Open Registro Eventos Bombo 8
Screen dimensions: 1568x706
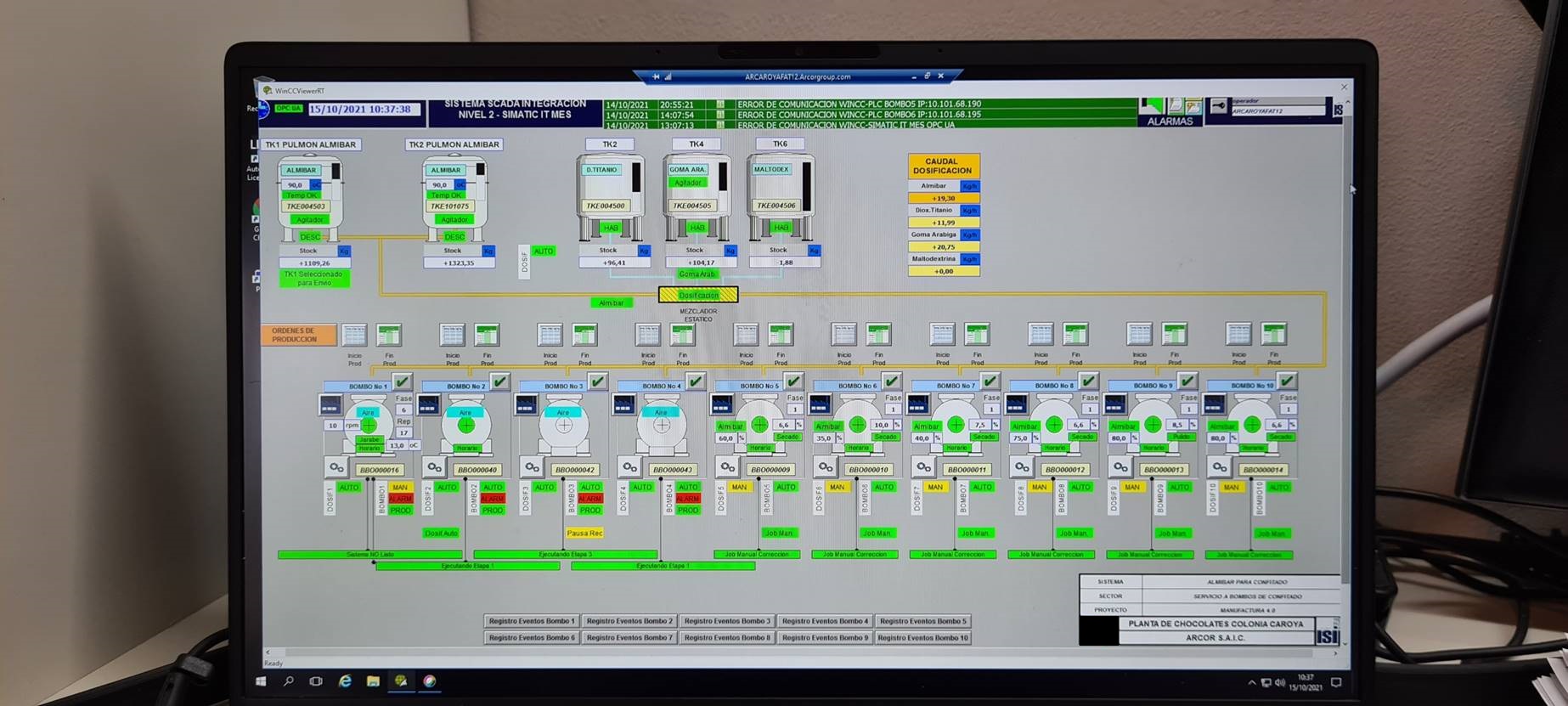click(x=727, y=637)
